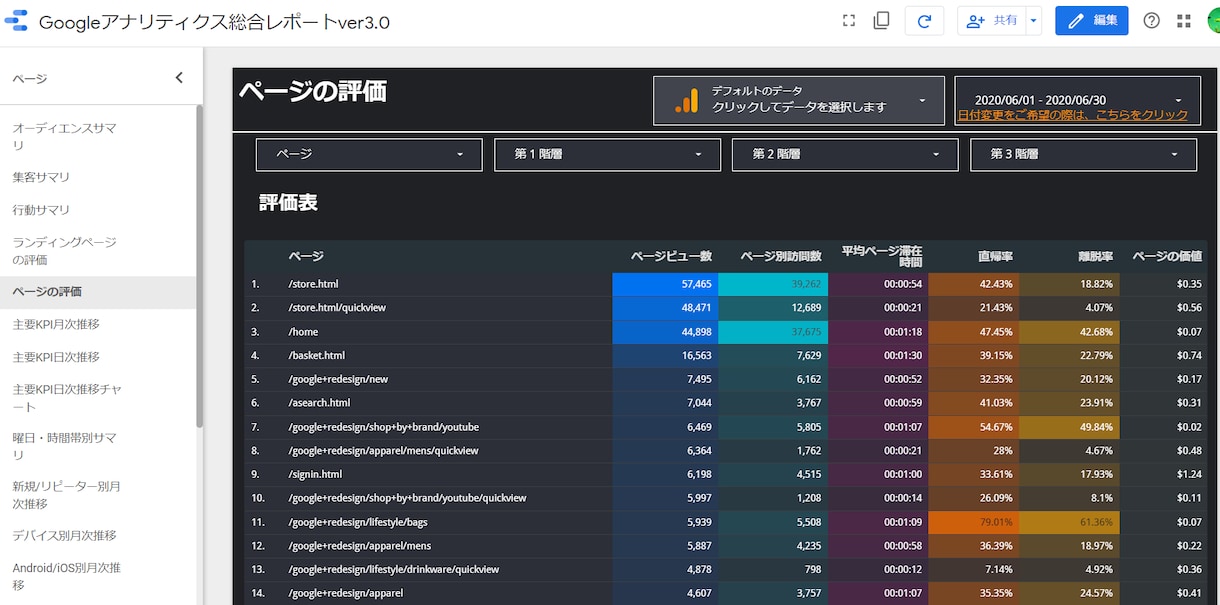This screenshot has height=605, width=1220.
Task: Click the Data Studio logo icon
Action: click(x=16, y=21)
